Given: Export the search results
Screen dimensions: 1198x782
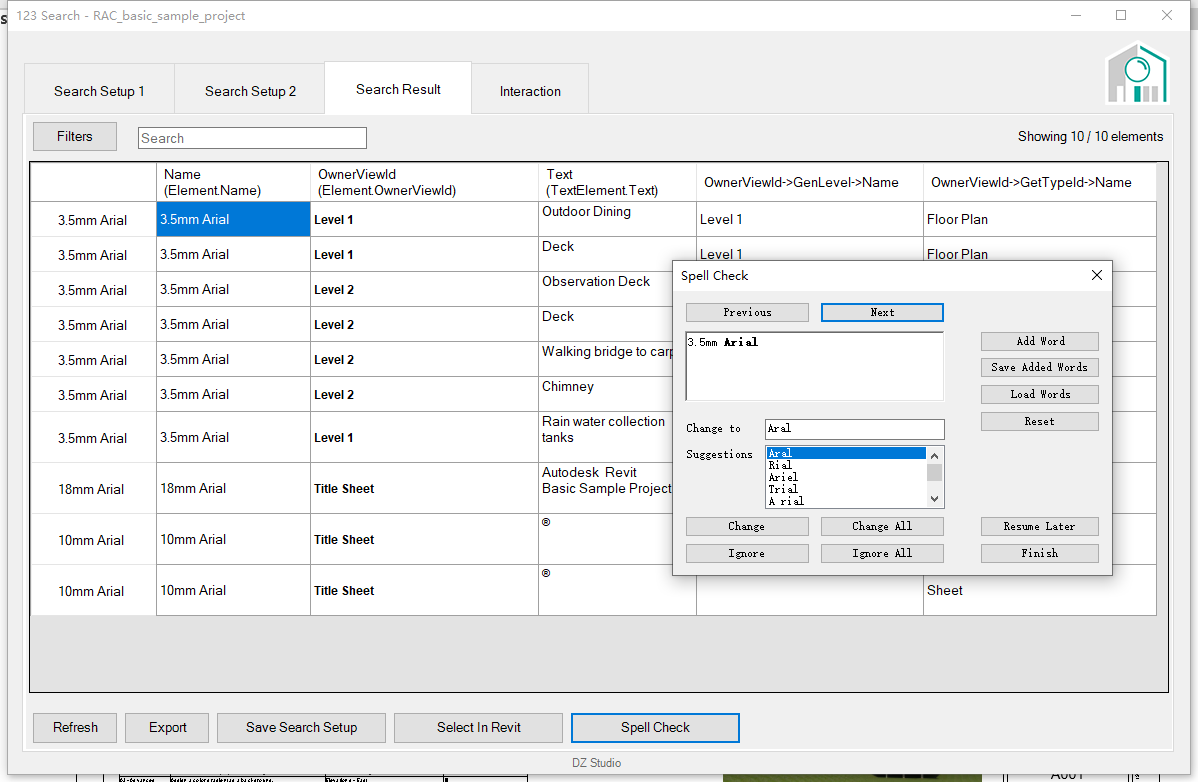Looking at the screenshot, I should tap(167, 727).
